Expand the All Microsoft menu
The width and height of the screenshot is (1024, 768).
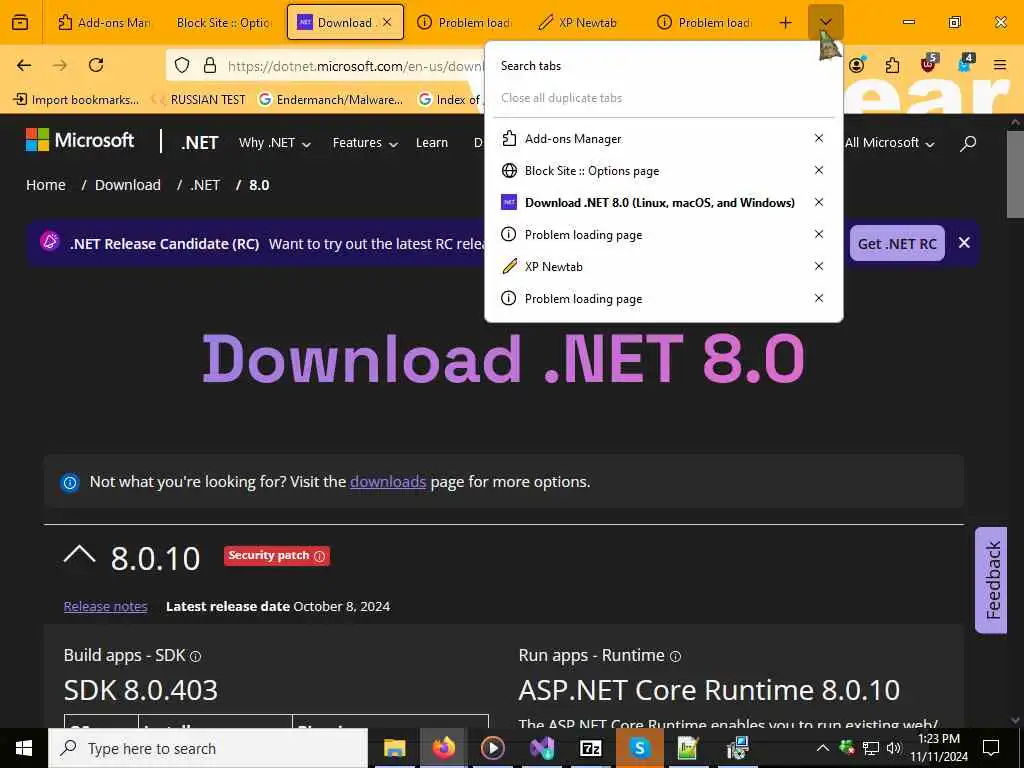click(889, 143)
